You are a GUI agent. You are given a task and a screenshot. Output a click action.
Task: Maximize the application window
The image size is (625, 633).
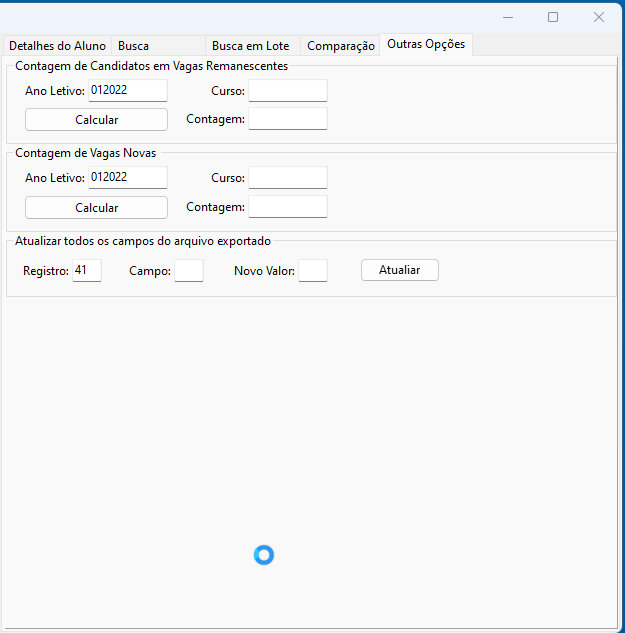pos(553,17)
